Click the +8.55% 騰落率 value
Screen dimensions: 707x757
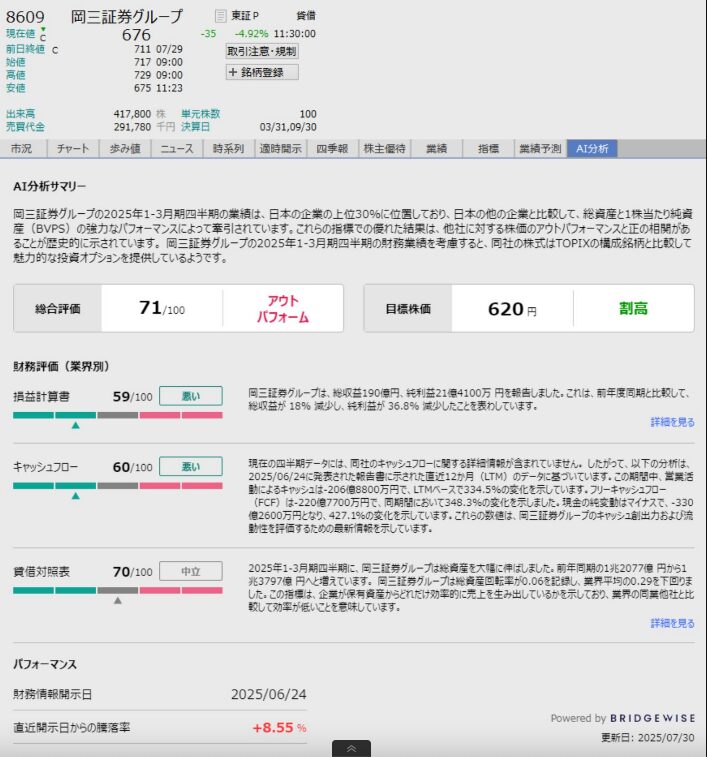[280, 728]
